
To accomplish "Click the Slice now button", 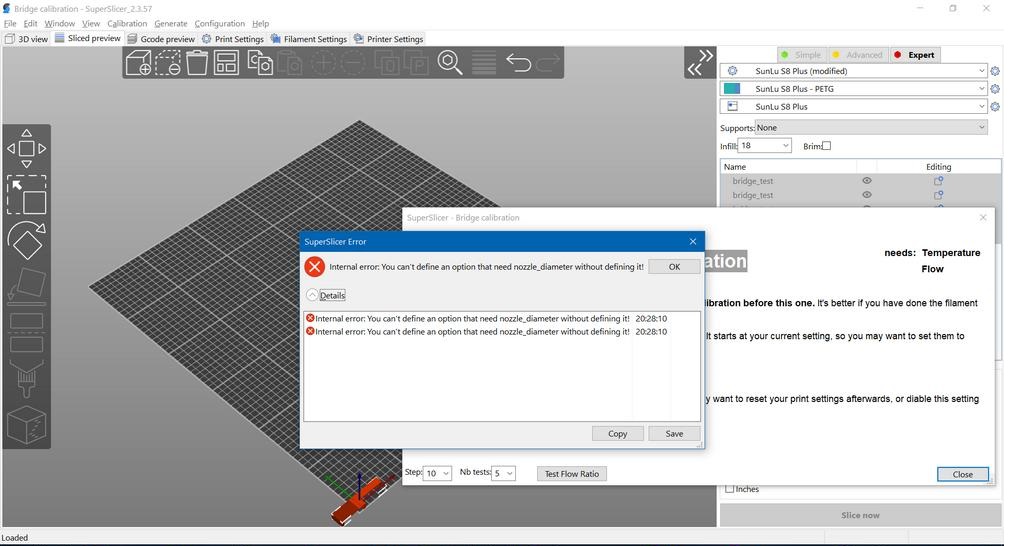I will (860, 515).
